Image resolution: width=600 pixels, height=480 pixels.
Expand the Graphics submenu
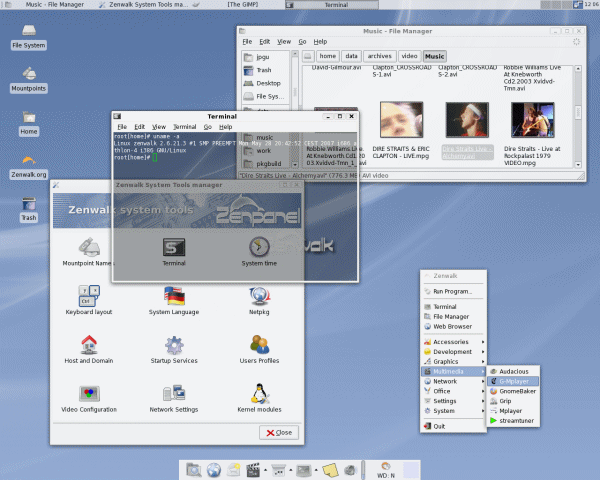click(x=452, y=361)
